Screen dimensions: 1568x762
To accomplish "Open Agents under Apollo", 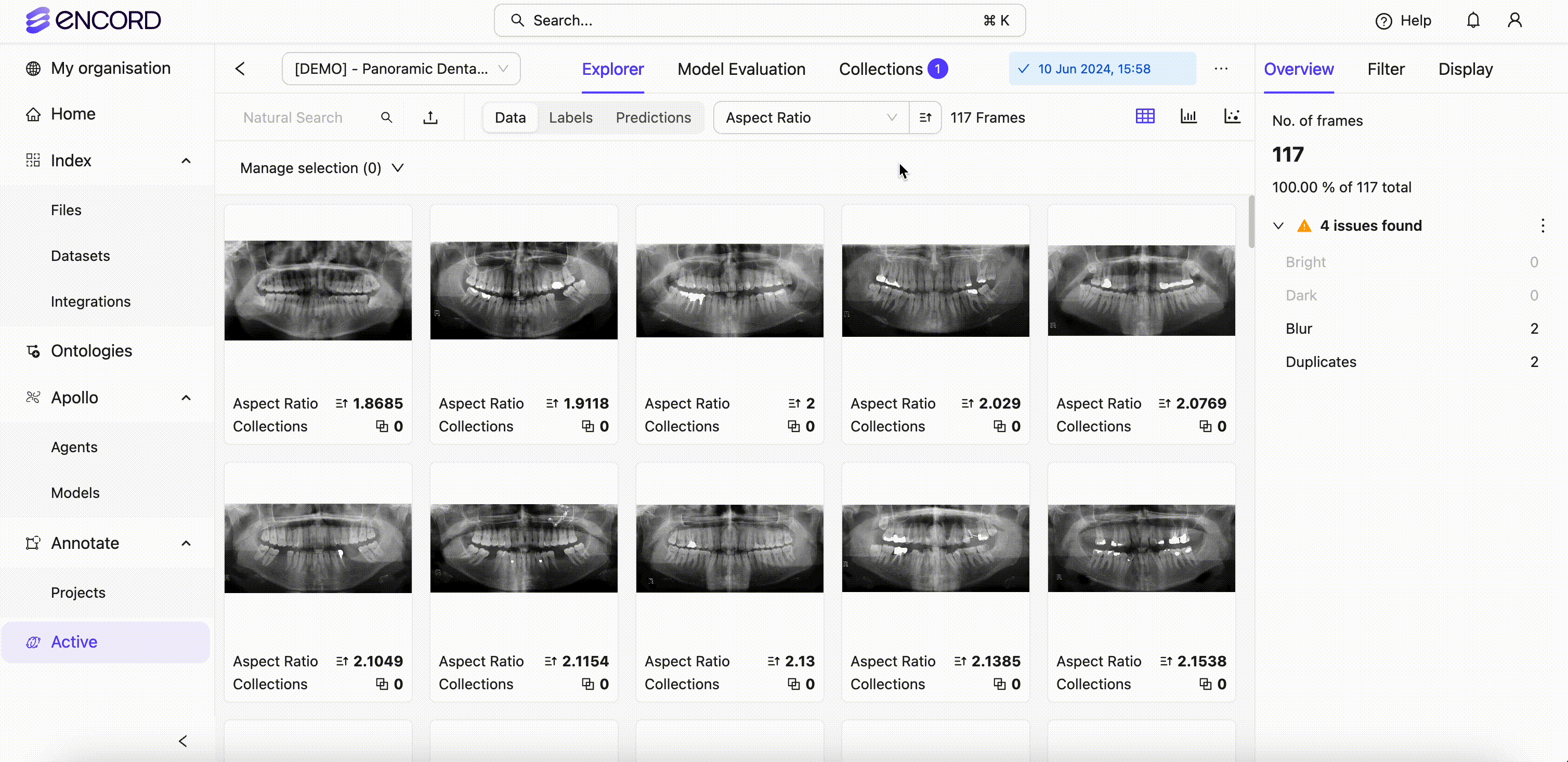I will click(x=74, y=448).
